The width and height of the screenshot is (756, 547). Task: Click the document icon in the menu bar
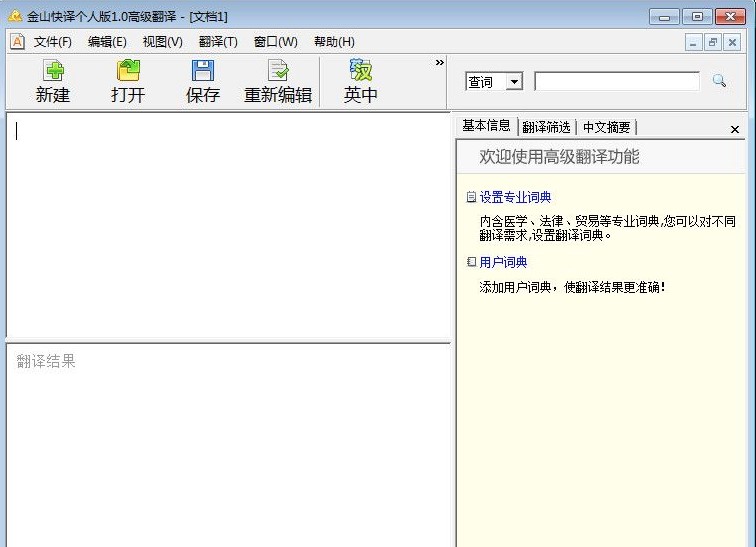click(17, 42)
